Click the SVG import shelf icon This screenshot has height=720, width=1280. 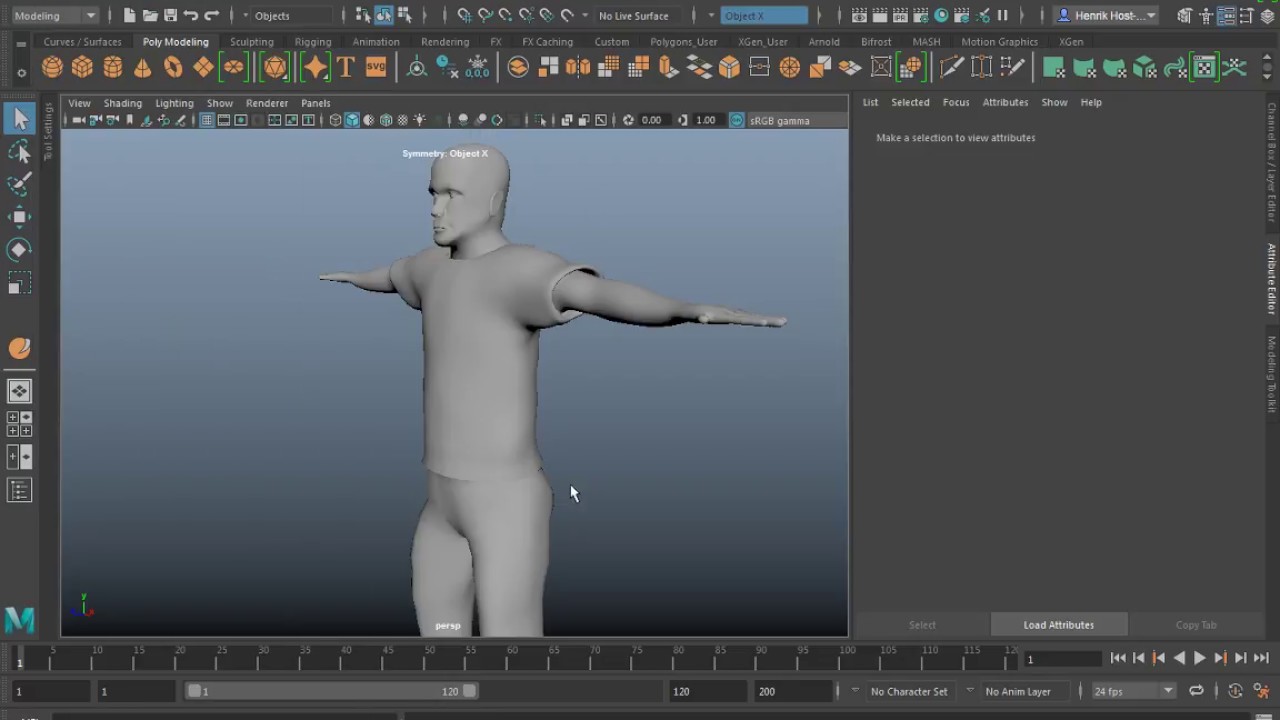tap(376, 68)
